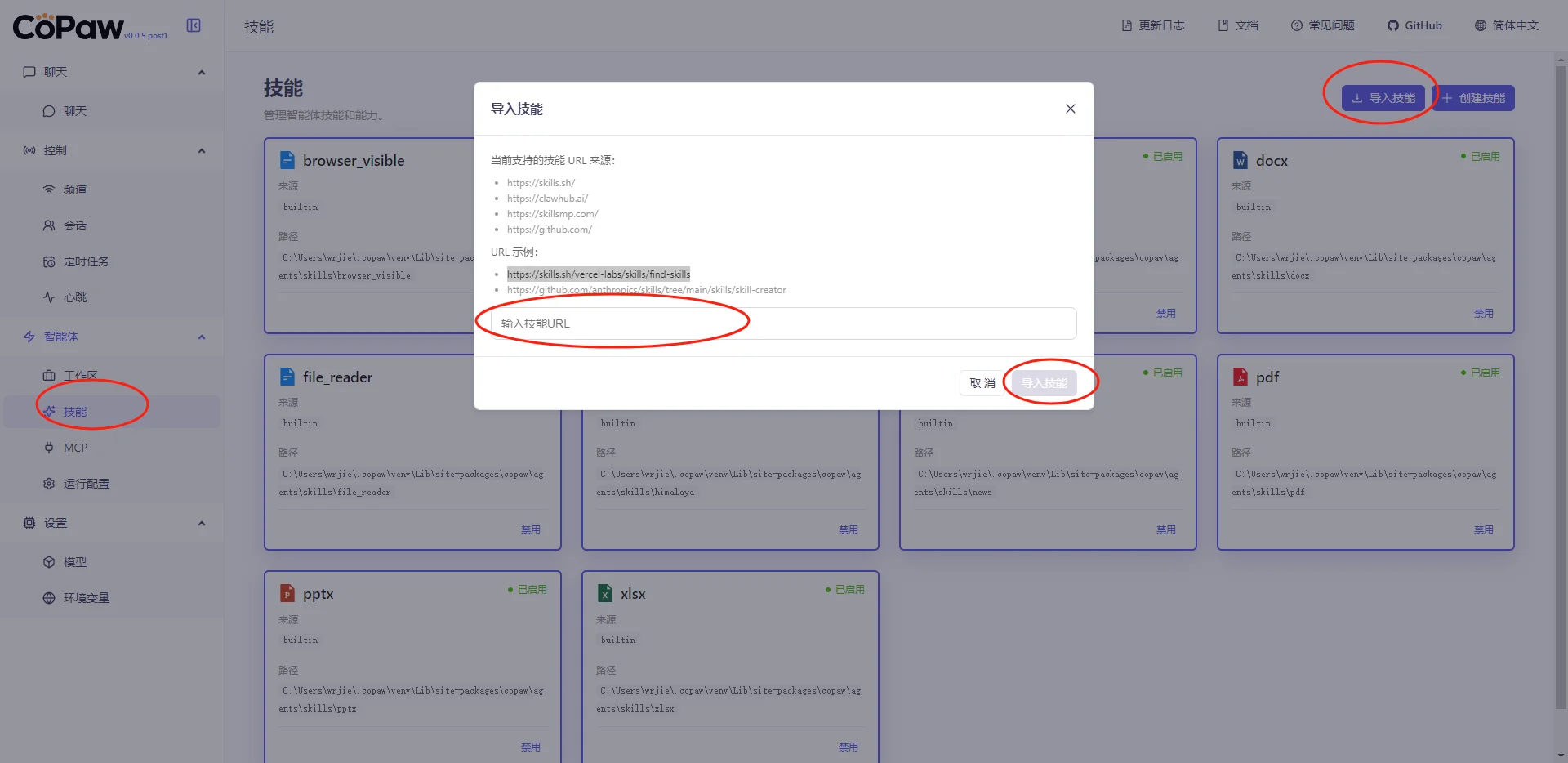Image resolution: width=1568 pixels, height=763 pixels.
Task: Open the skills.sh find-skills example link
Action: point(598,274)
